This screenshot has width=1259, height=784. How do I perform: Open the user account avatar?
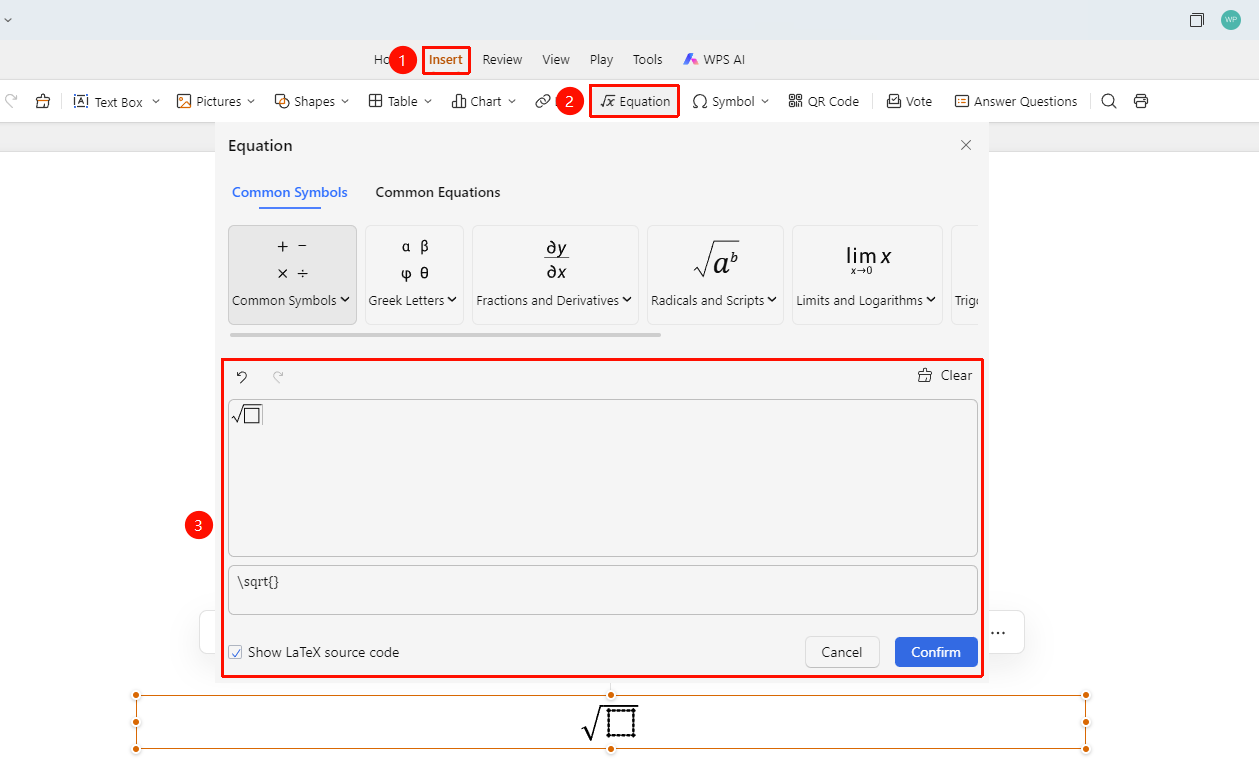[1231, 20]
